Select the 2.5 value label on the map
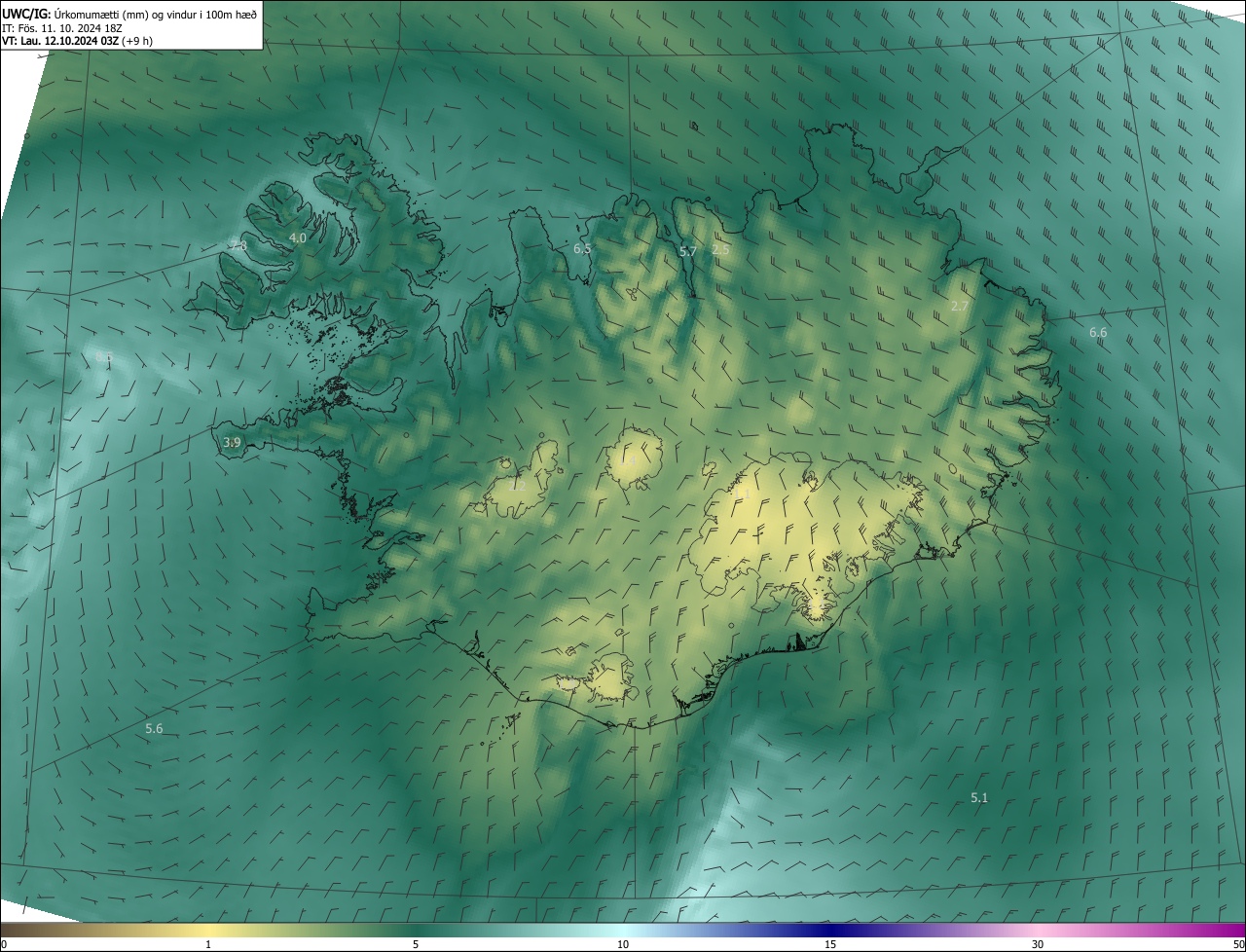Image resolution: width=1246 pixels, height=952 pixels. 720,250
